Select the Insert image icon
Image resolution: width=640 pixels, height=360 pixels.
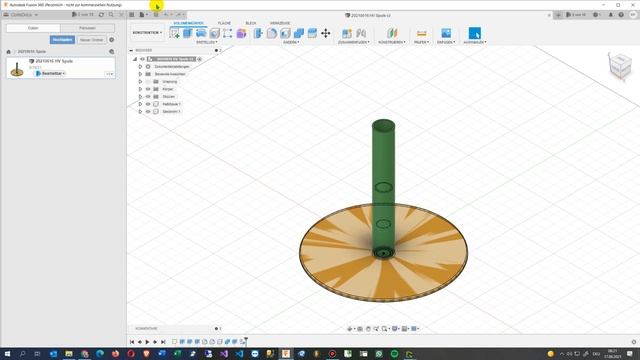446,33
